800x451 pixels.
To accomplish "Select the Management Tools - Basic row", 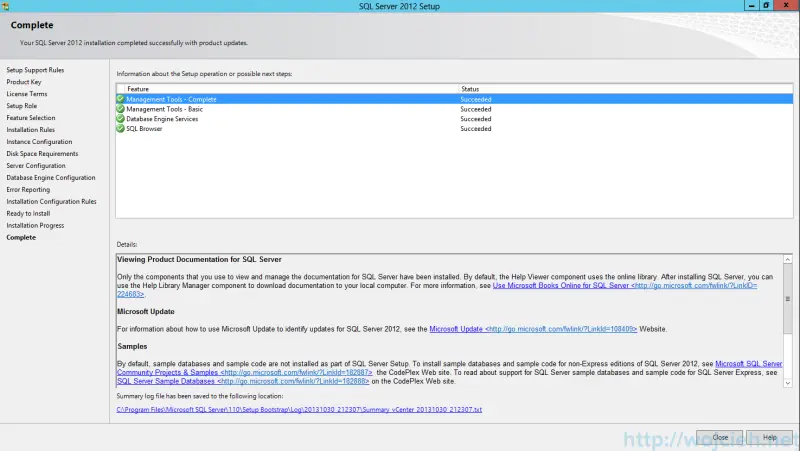I will [454, 109].
